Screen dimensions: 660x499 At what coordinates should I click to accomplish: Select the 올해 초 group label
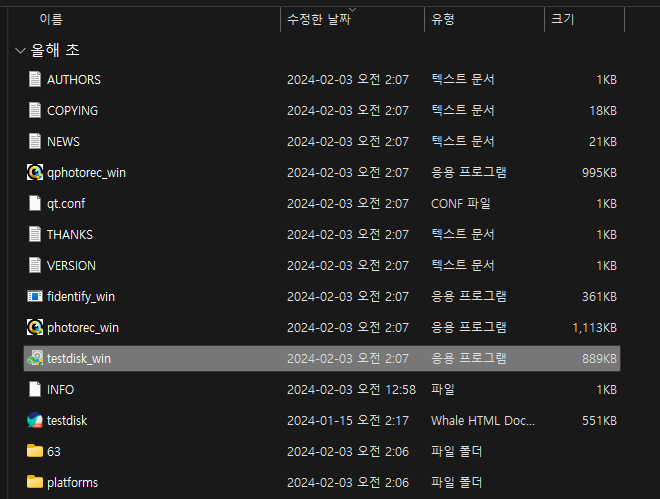coord(55,50)
